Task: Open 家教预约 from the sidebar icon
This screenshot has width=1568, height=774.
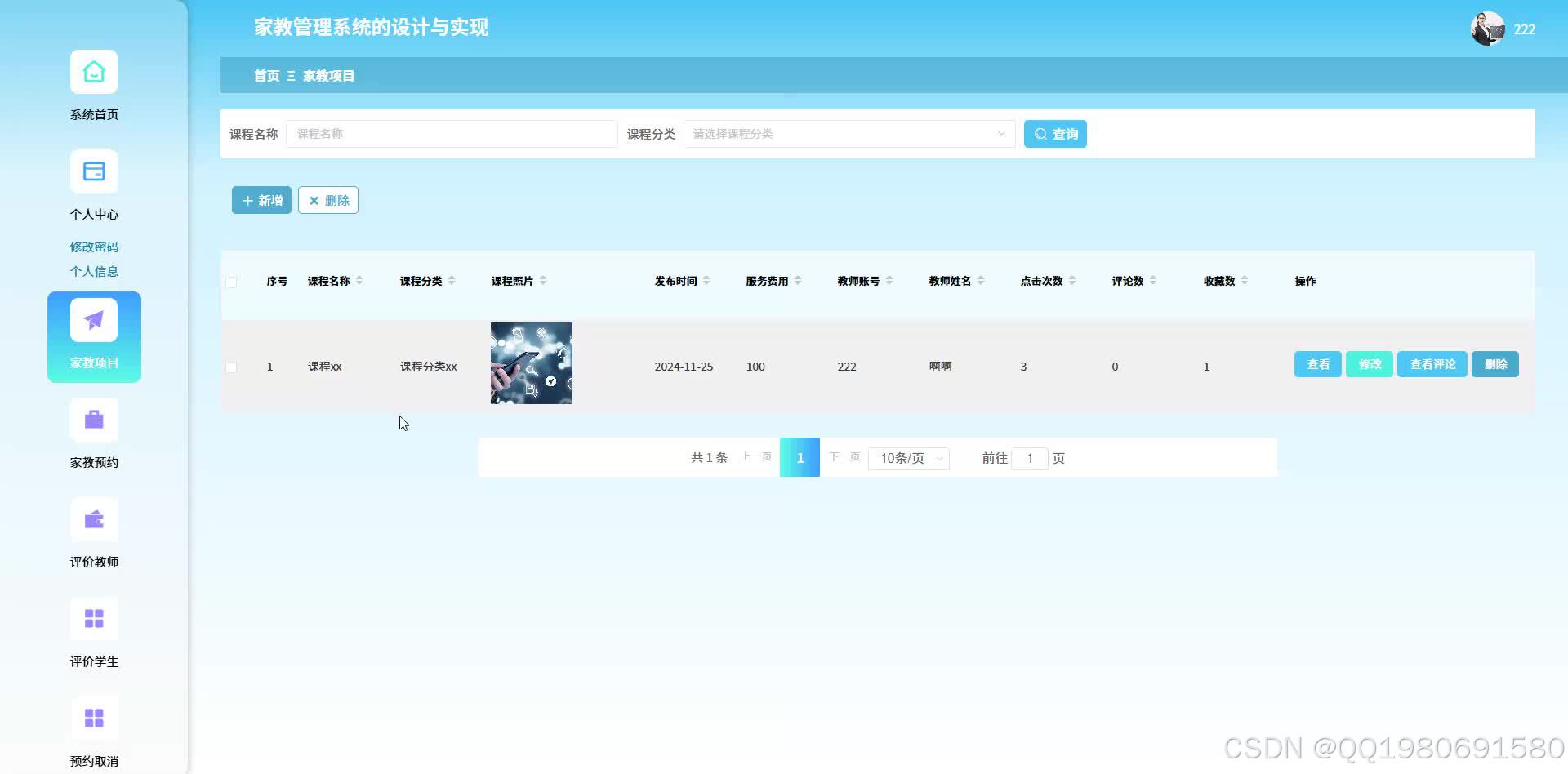Action: point(93,419)
